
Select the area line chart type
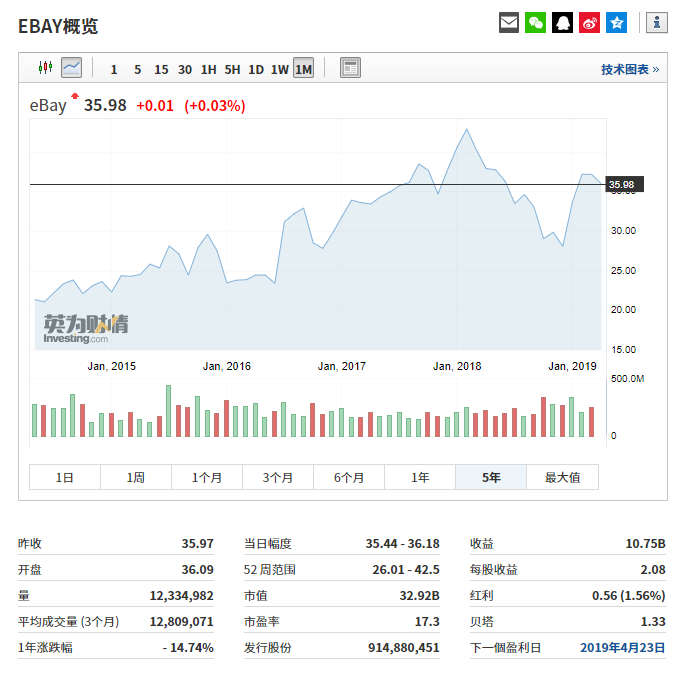click(72, 68)
